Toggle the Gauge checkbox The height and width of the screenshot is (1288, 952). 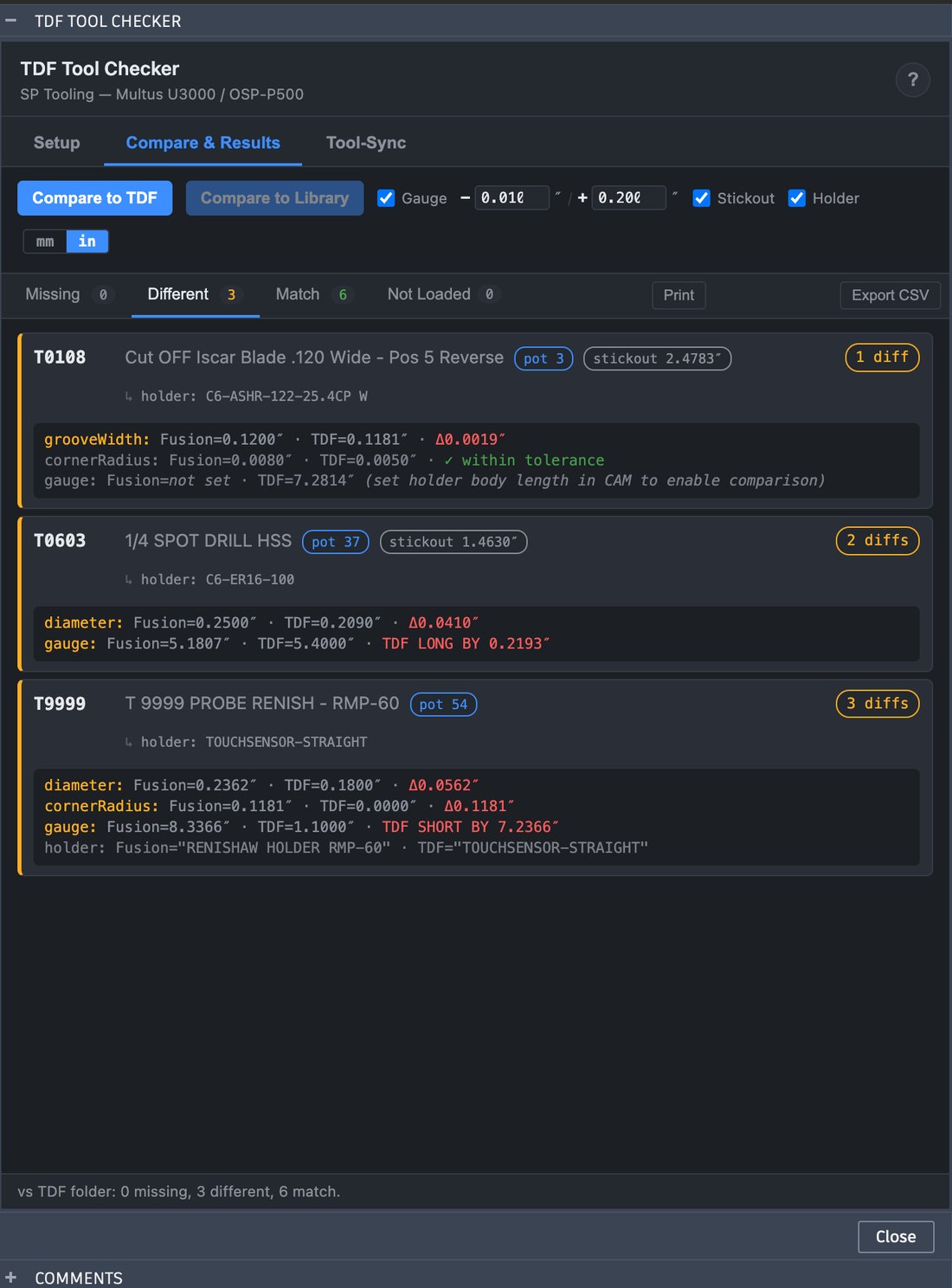tap(386, 198)
